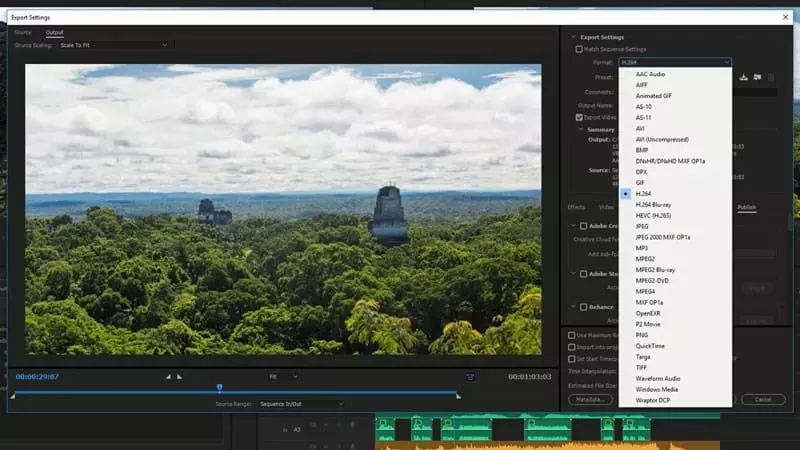The image size is (800, 450).
Task: Click the timeline in-point triangle handle
Action: (x=13, y=396)
